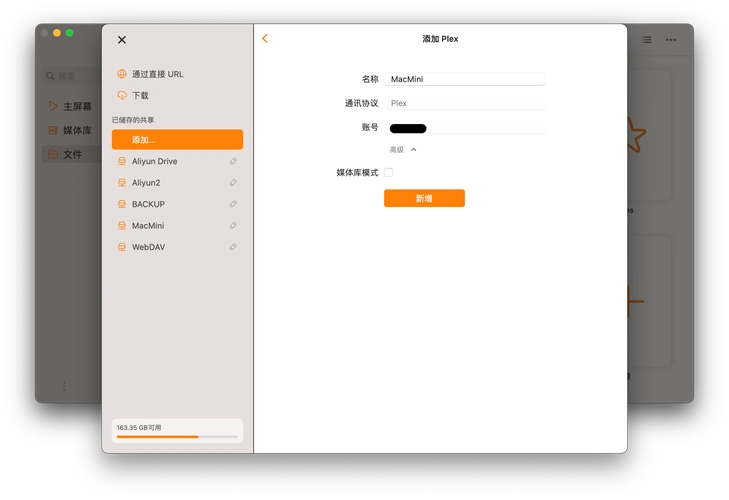Close the add share dialog with X
This screenshot has height=500, width=729.
click(122, 40)
